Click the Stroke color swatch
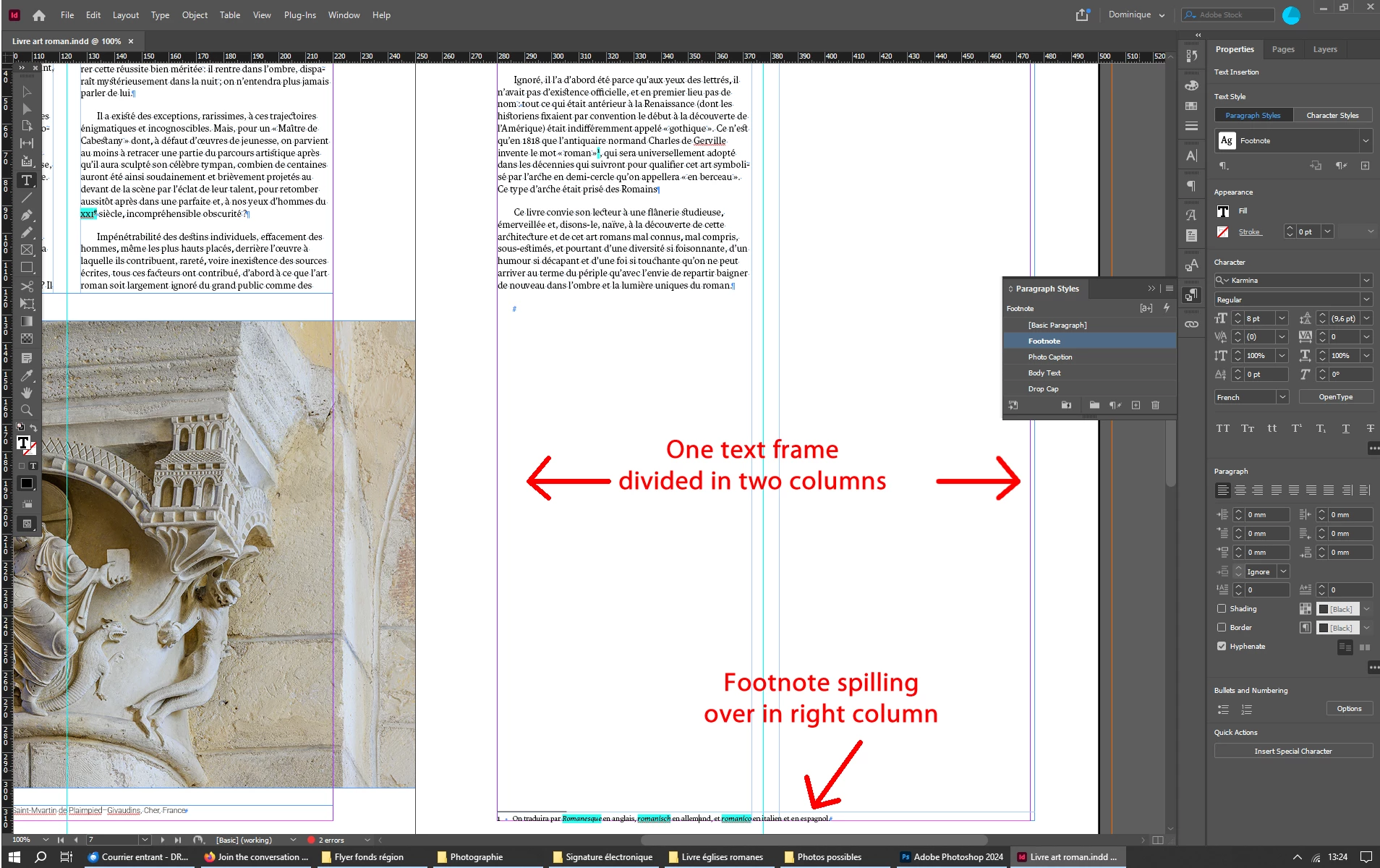Image resolution: width=1380 pixels, height=868 pixels. tap(1223, 232)
